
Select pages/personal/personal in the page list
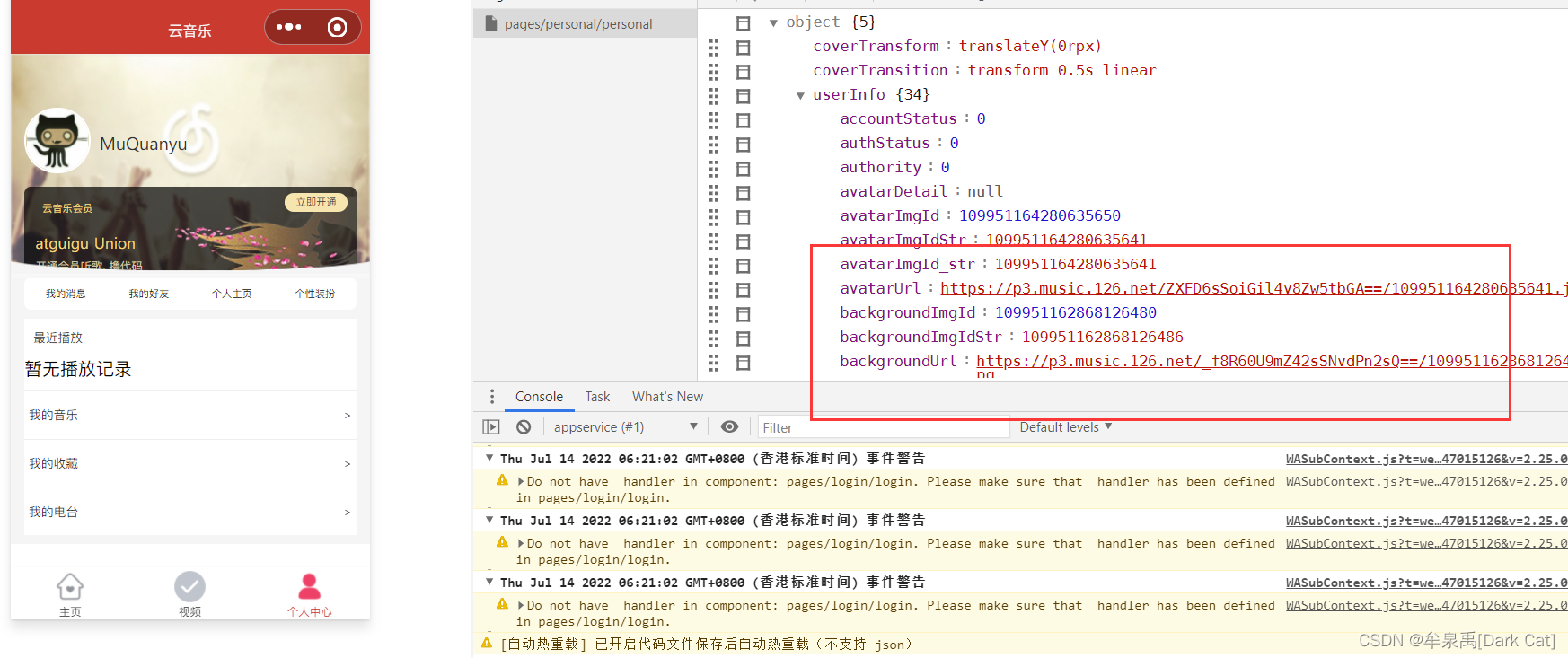pyautogui.click(x=585, y=23)
